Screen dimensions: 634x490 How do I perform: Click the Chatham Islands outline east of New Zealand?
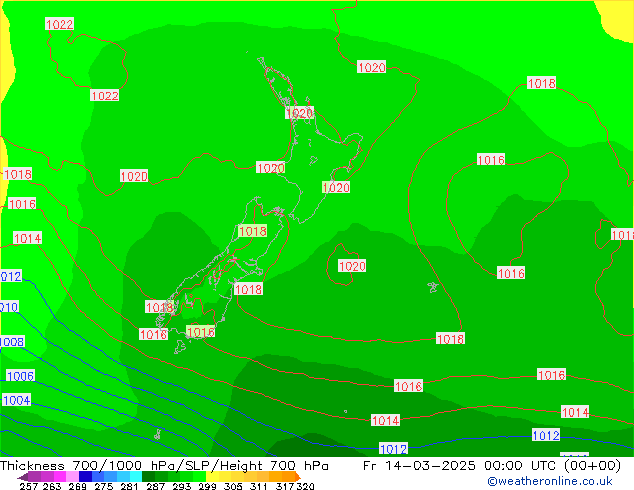point(433,287)
